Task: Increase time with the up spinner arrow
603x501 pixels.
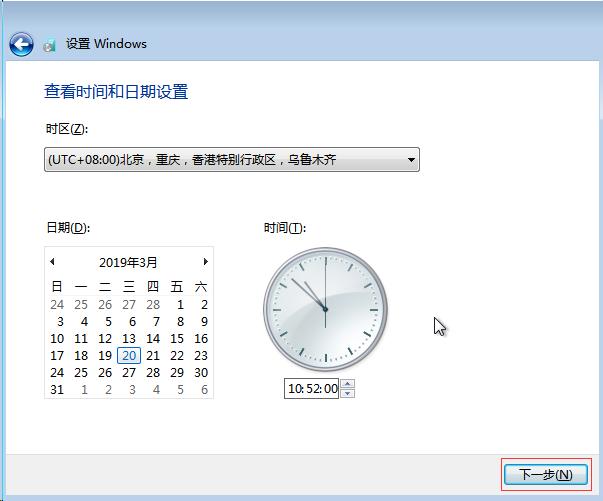Action: [348, 384]
